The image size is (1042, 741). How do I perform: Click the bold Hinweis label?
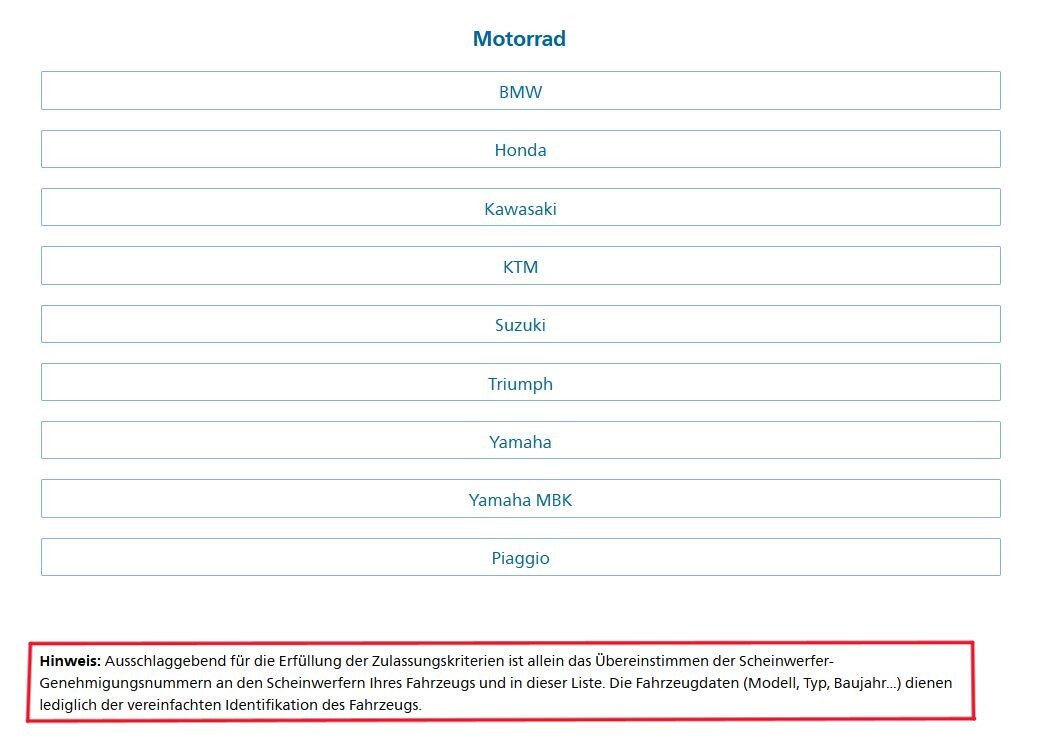click(70, 661)
